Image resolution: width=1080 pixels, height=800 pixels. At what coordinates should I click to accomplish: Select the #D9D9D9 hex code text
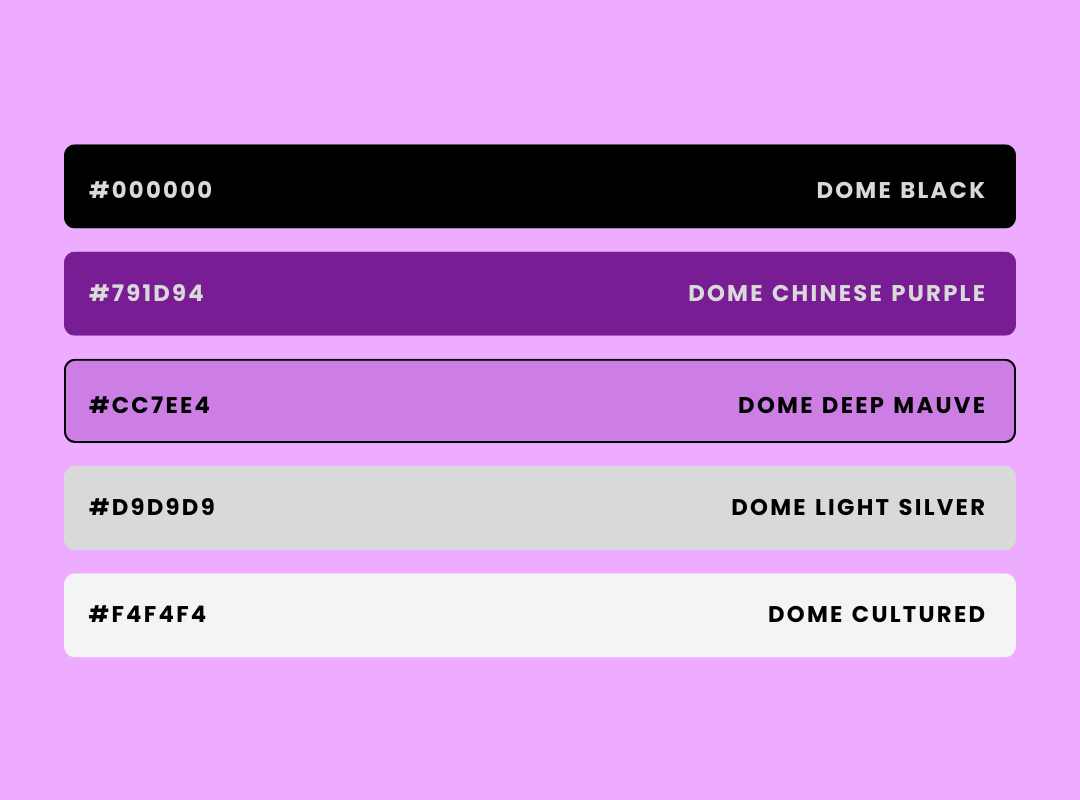152,507
